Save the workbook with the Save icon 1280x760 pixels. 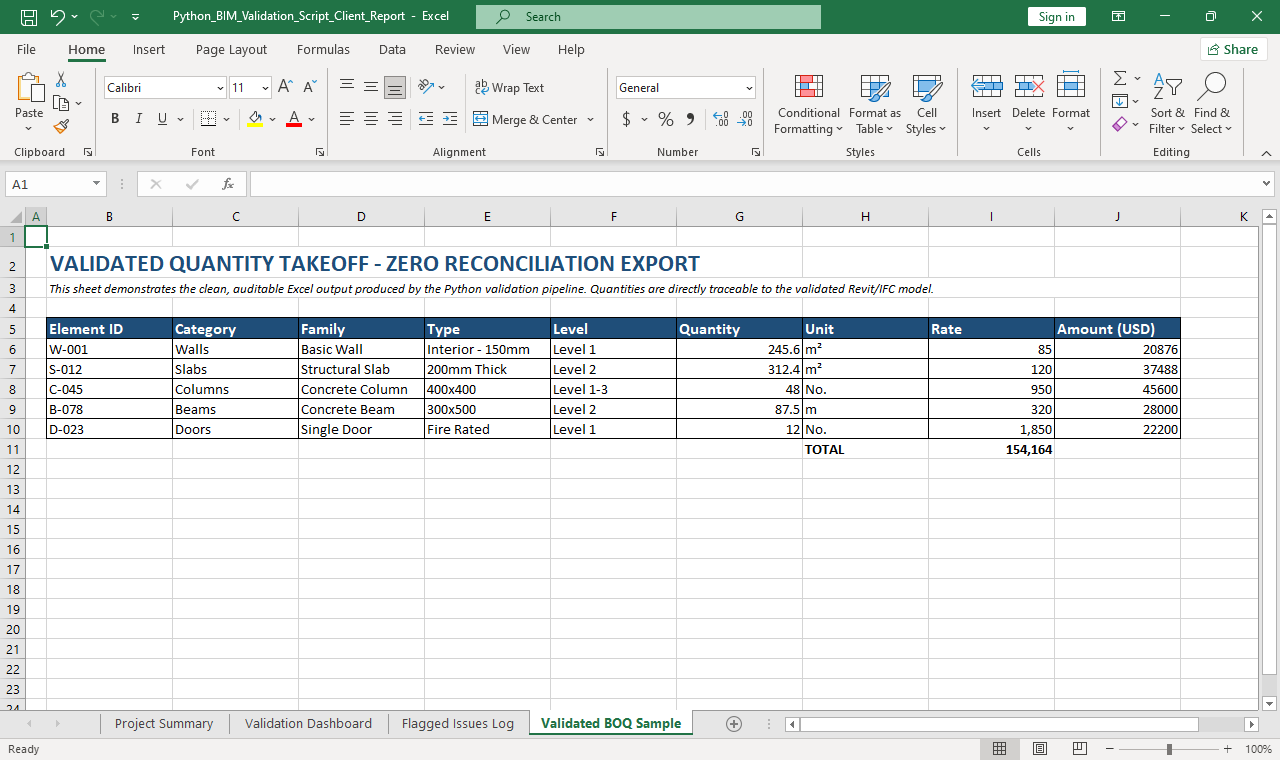coord(29,17)
